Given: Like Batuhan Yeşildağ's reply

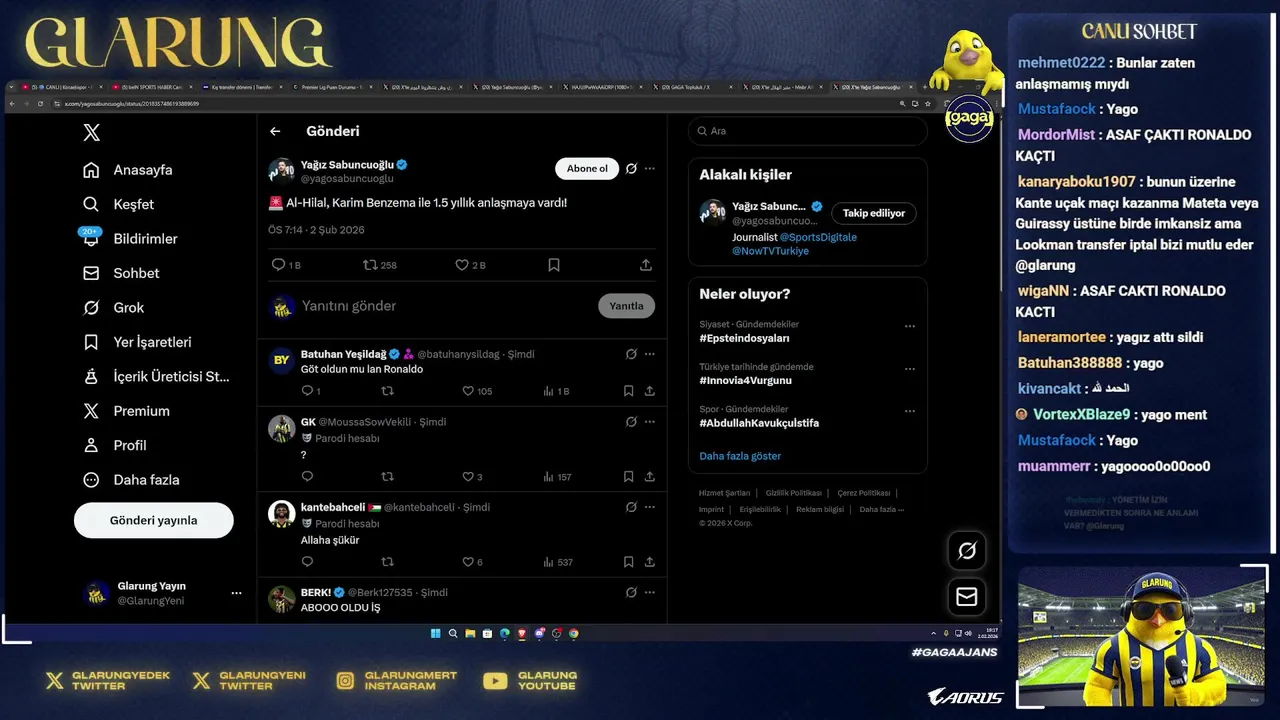Looking at the screenshot, I should [467, 391].
